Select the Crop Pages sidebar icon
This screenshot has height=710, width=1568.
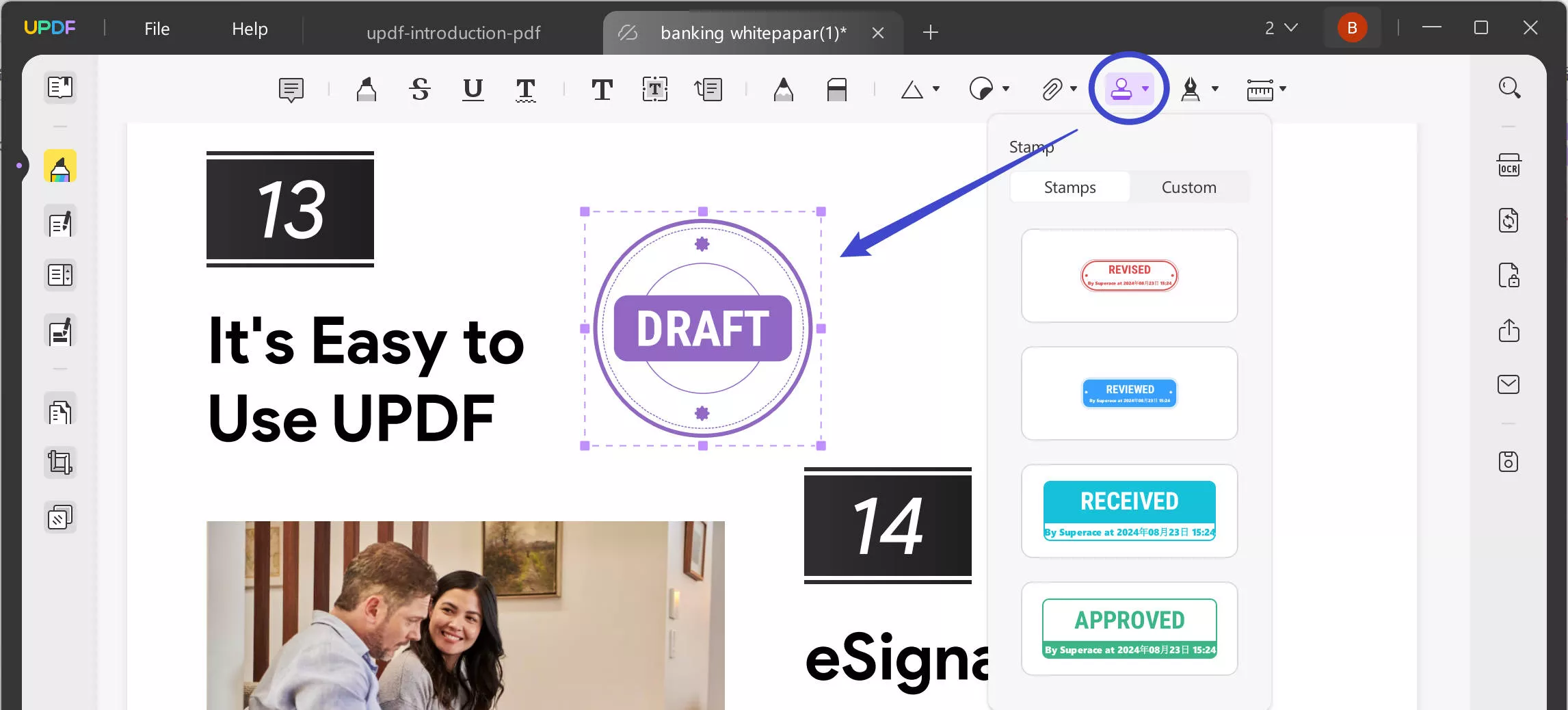pos(60,462)
